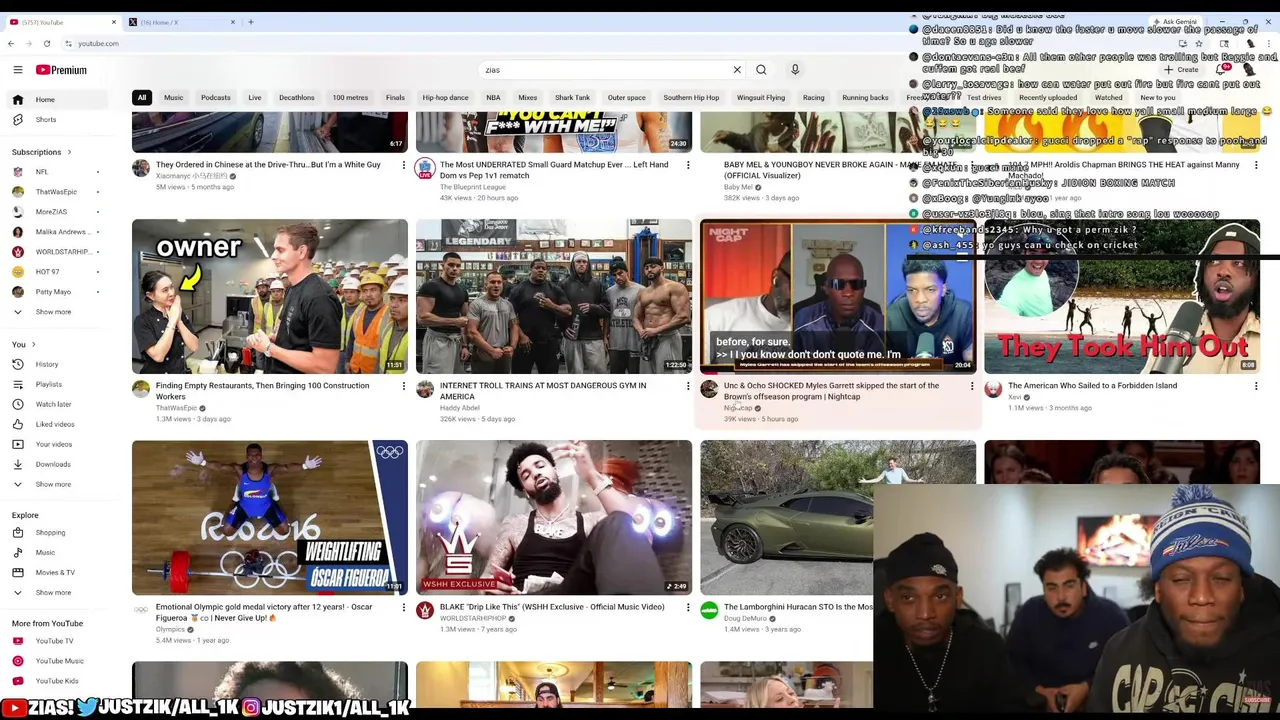Open Haddy Abdel channel name link

[x=459, y=408]
